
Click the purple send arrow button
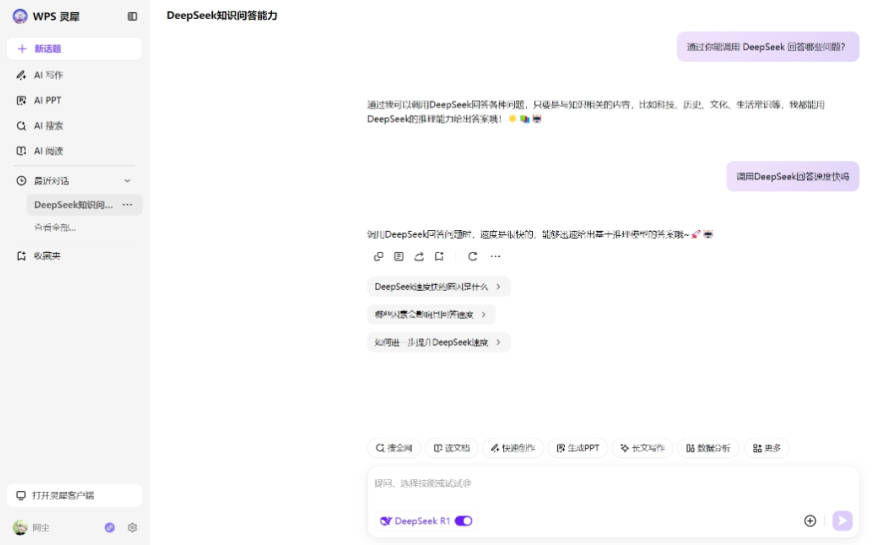click(x=842, y=521)
